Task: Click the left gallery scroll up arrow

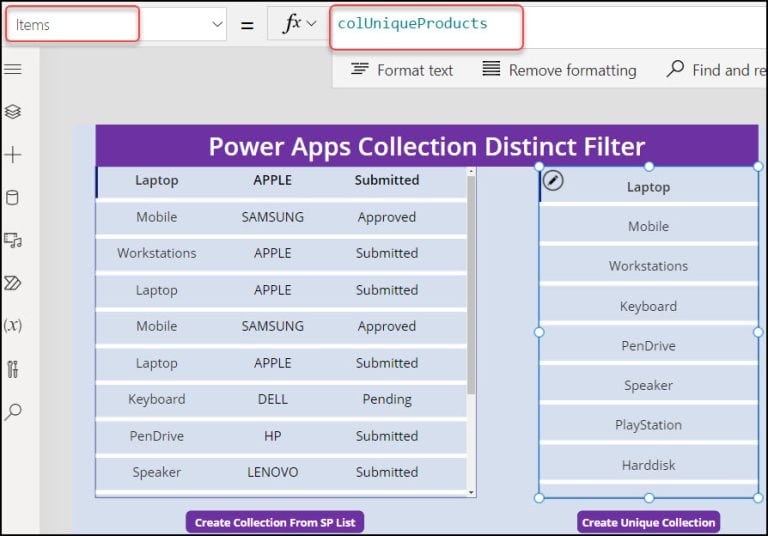Action: click(x=471, y=171)
